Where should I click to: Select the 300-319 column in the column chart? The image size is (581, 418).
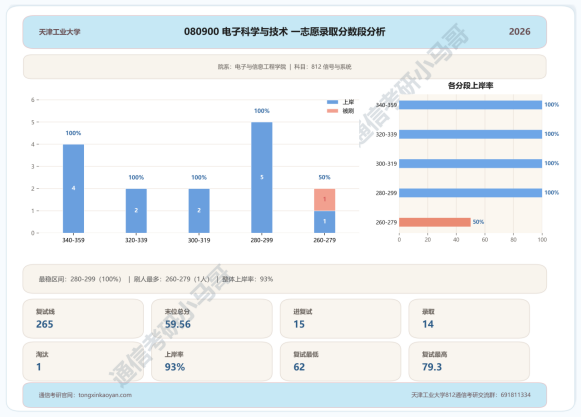point(199,211)
